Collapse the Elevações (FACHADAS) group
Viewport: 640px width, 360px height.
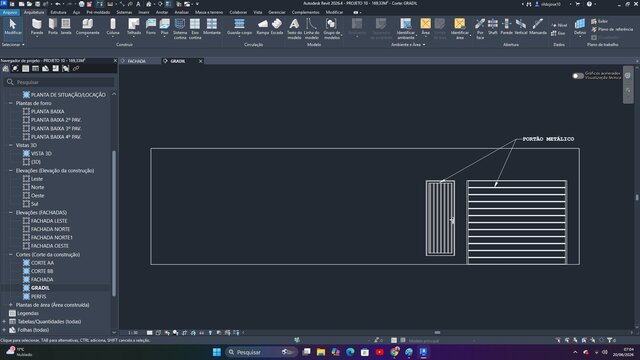(x=11, y=212)
